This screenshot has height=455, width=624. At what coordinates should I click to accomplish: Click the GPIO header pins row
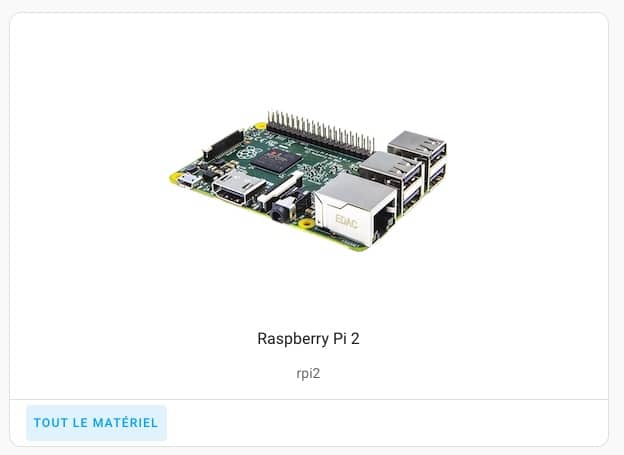coord(320,133)
